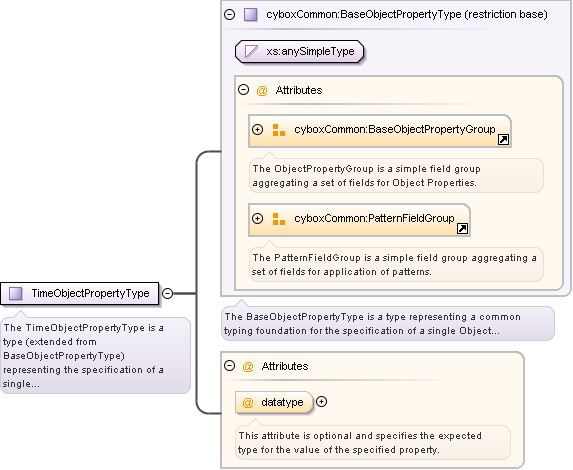Collapse the BaseObjectPropertyType restriction base section

click(229, 15)
